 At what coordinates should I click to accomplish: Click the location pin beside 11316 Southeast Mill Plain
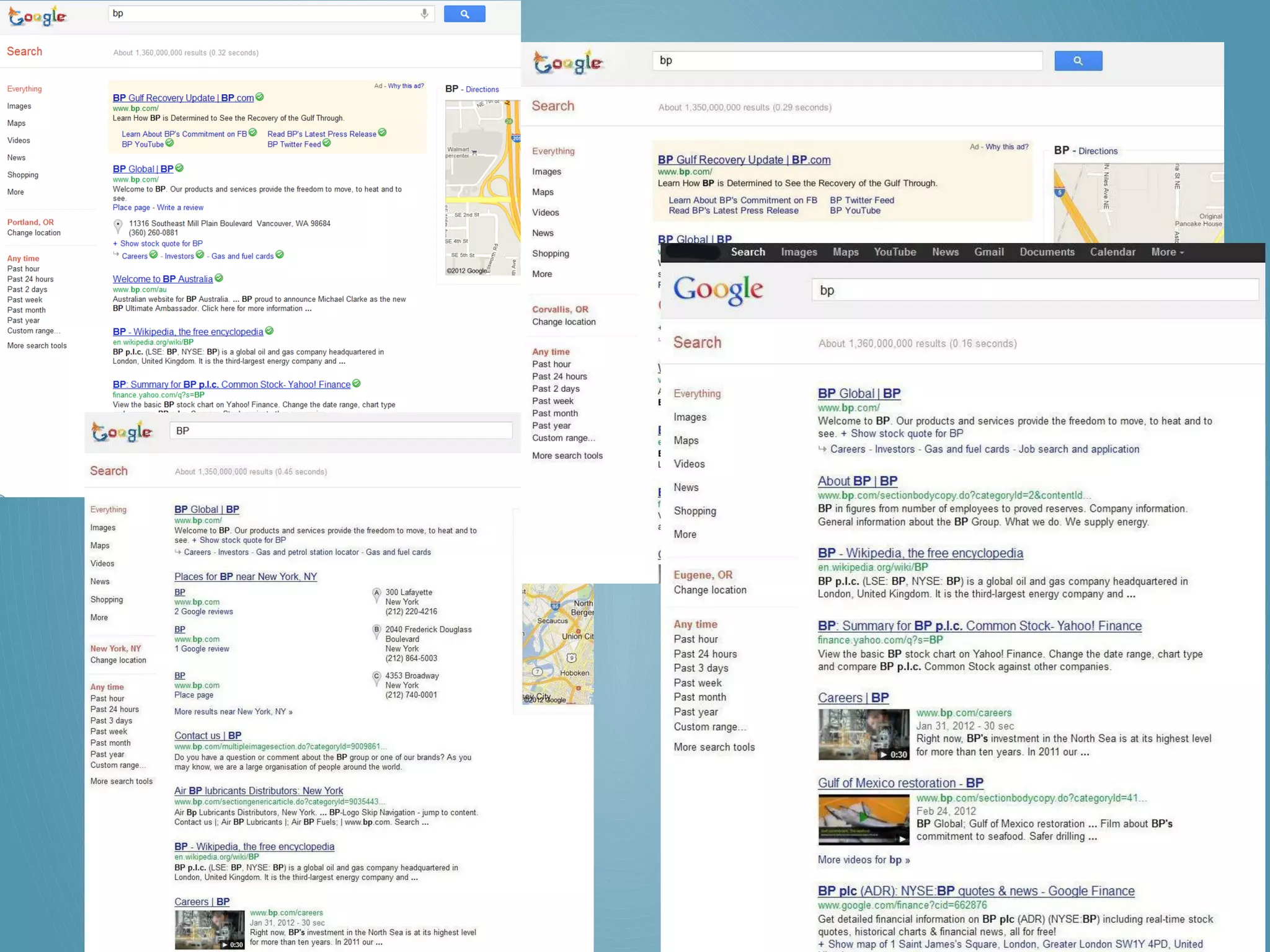tap(118, 226)
